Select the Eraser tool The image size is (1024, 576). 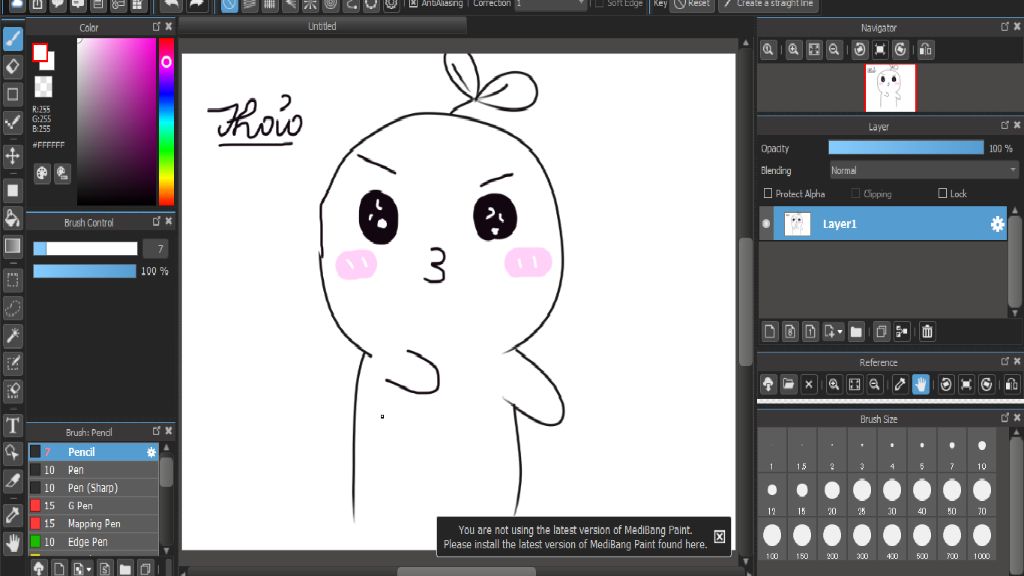pos(12,67)
